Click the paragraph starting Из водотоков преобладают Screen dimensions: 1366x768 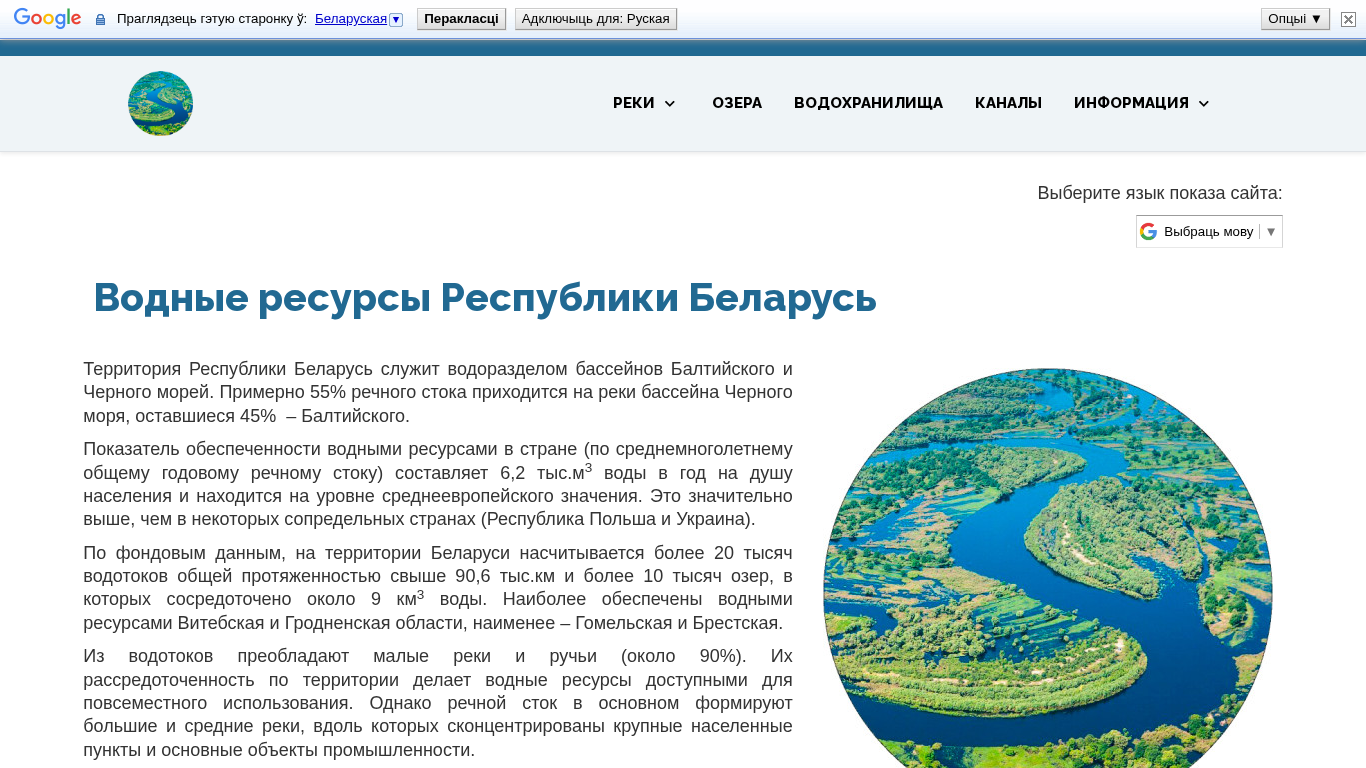click(438, 703)
